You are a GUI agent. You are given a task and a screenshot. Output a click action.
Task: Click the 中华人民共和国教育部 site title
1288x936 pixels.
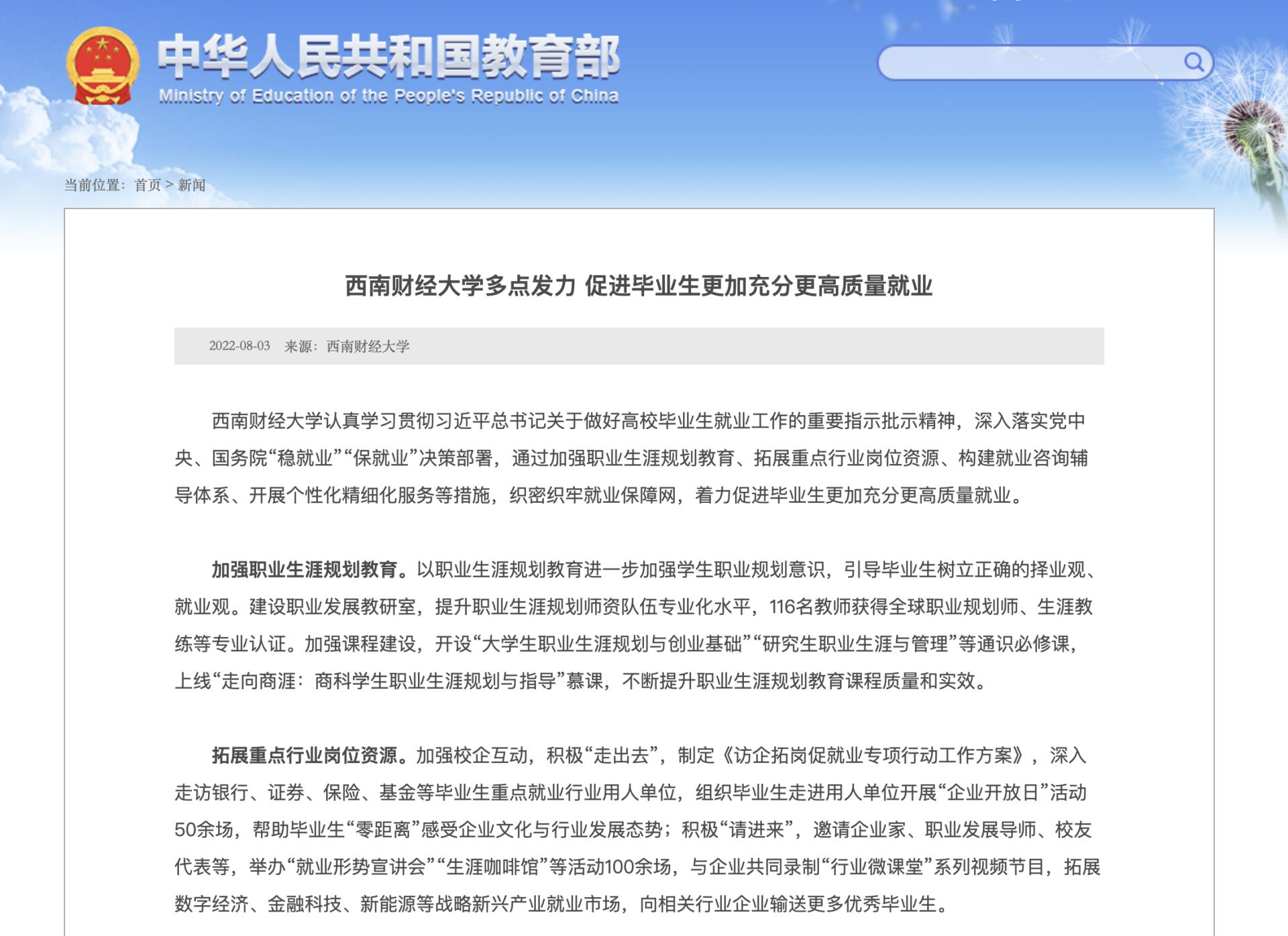coord(388,57)
